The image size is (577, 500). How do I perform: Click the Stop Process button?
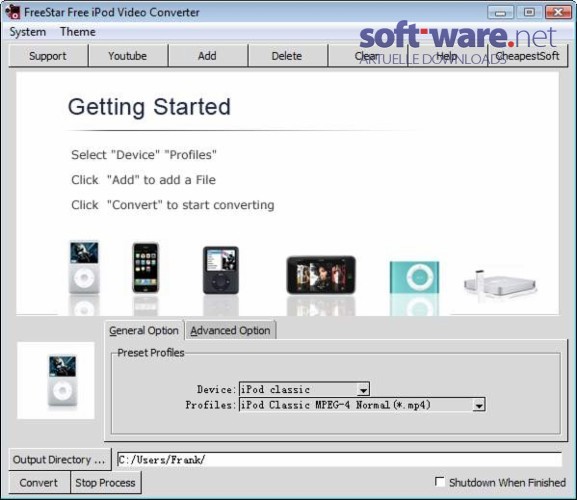106,483
